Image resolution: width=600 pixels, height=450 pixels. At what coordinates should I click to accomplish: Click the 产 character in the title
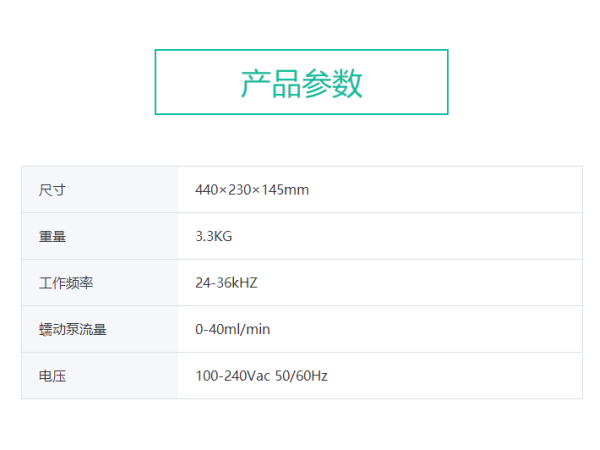pos(256,83)
